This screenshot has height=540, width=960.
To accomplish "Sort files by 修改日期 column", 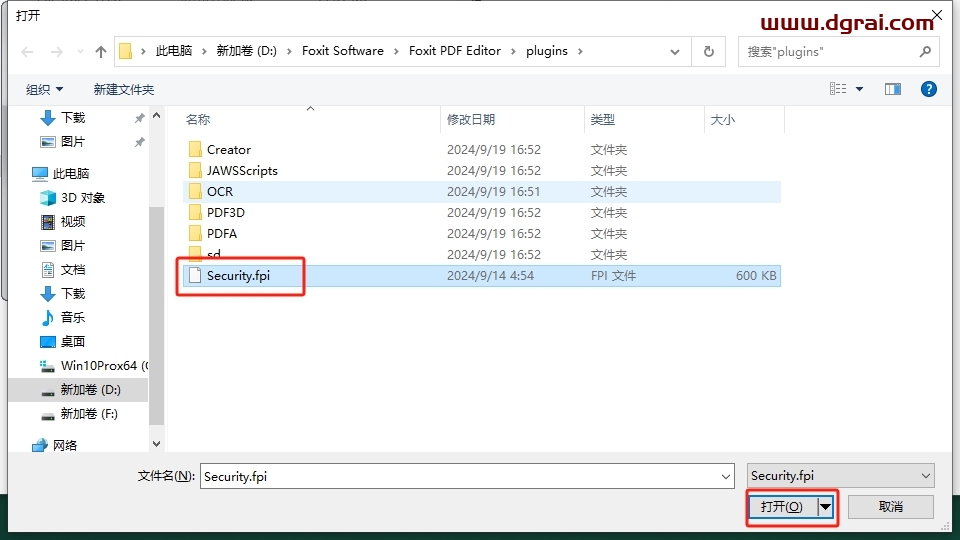I will pyautogui.click(x=471, y=119).
